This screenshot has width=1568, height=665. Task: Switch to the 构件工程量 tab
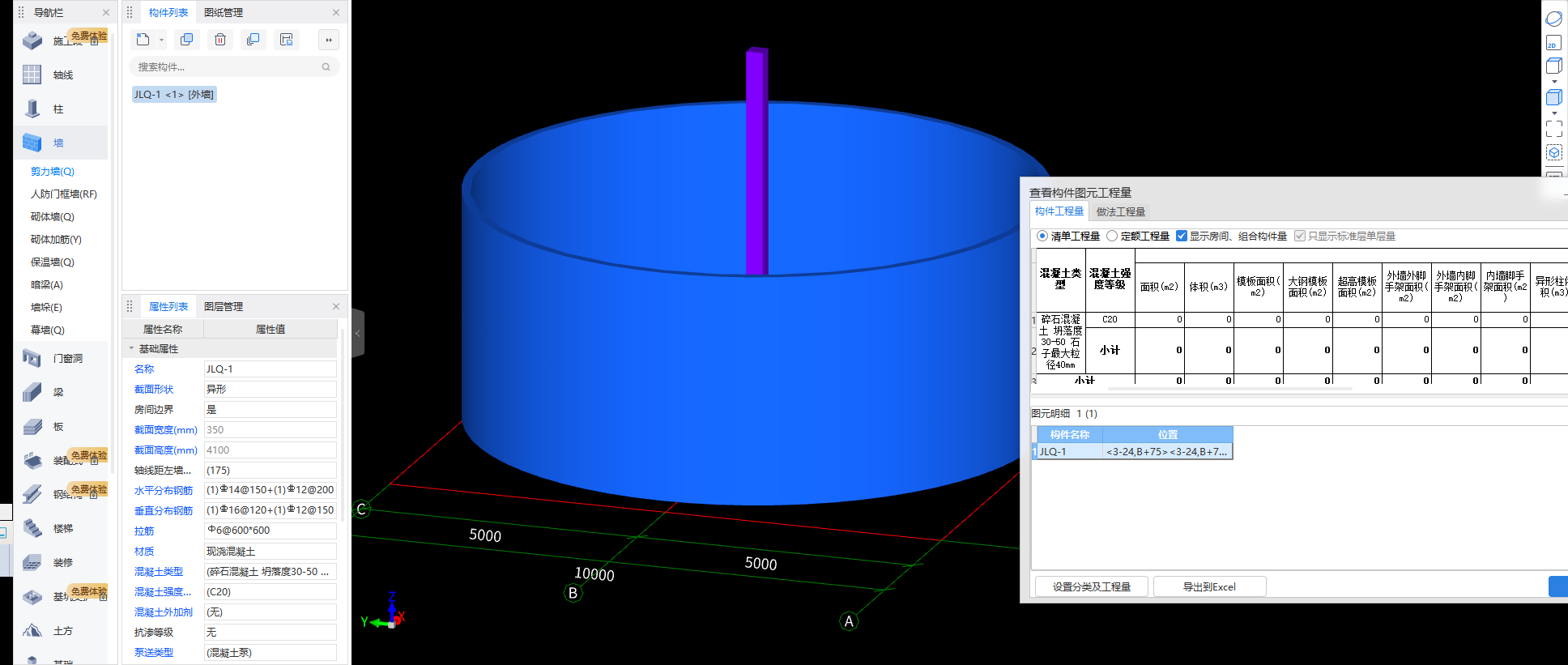pos(1059,211)
